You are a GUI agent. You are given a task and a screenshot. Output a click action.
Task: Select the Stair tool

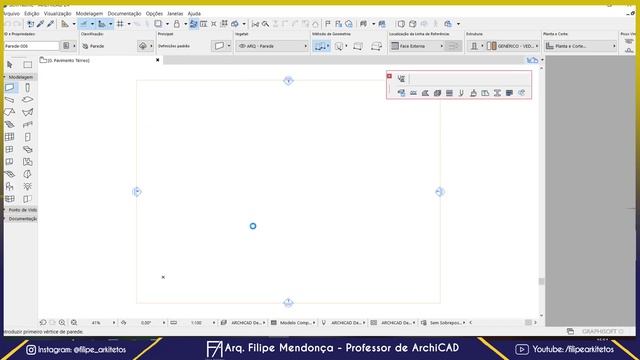pos(10,124)
